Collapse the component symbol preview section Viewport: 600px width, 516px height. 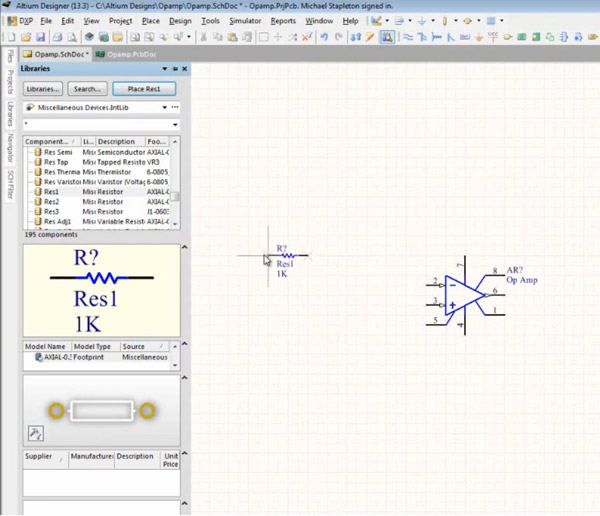pyautogui.click(x=184, y=247)
